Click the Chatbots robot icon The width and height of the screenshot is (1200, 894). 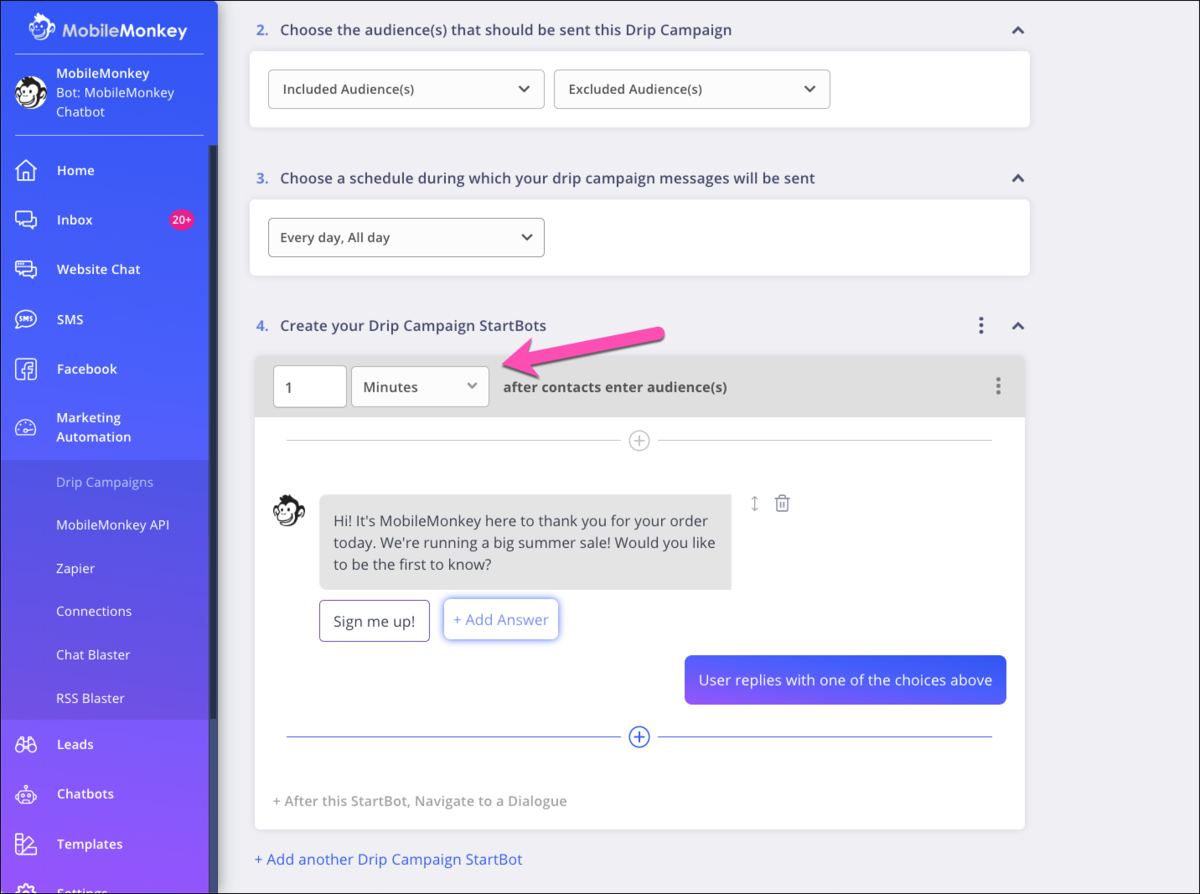[x=26, y=794]
